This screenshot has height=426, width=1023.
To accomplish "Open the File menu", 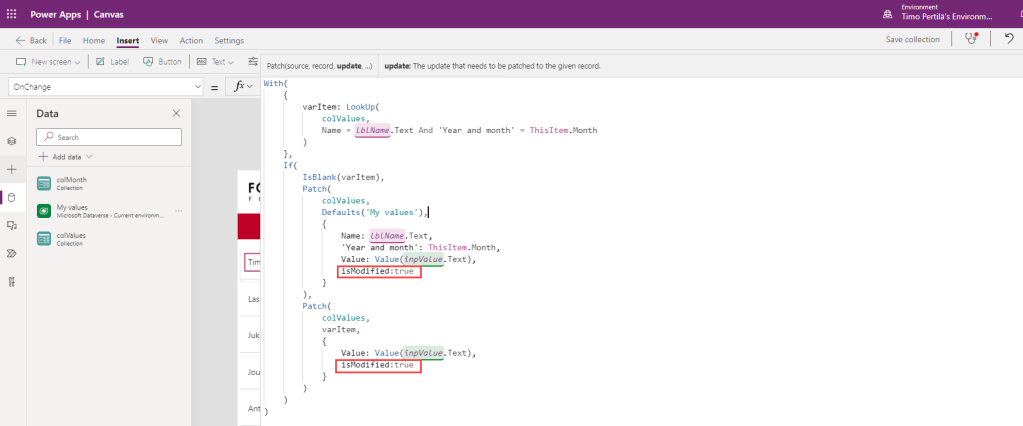I will (x=65, y=40).
